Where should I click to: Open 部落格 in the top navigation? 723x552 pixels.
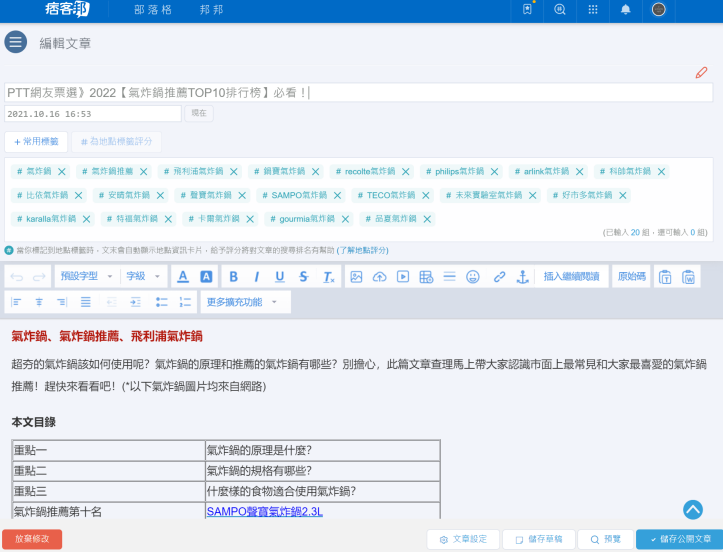(x=153, y=10)
